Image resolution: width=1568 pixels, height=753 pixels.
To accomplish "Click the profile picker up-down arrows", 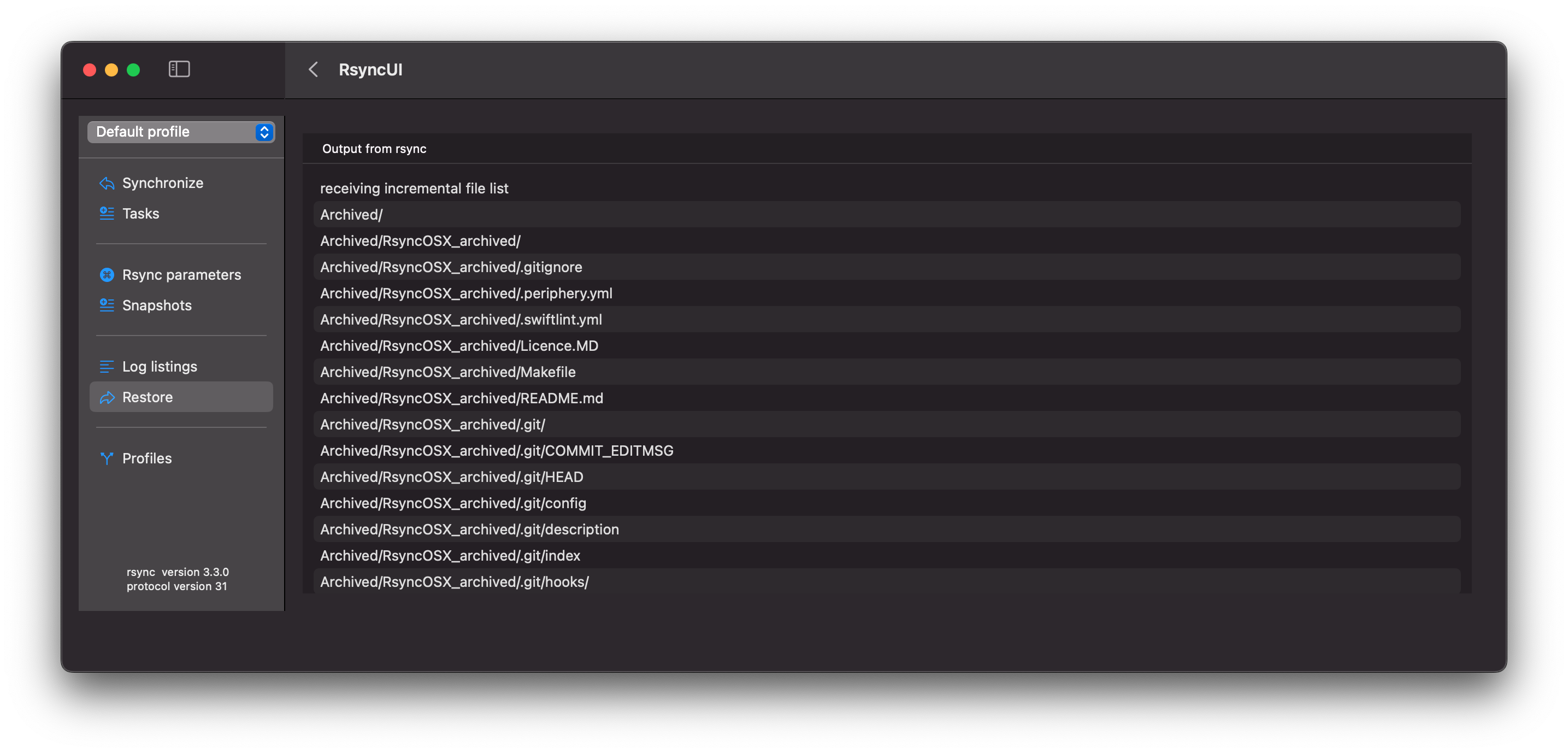I will [x=263, y=132].
